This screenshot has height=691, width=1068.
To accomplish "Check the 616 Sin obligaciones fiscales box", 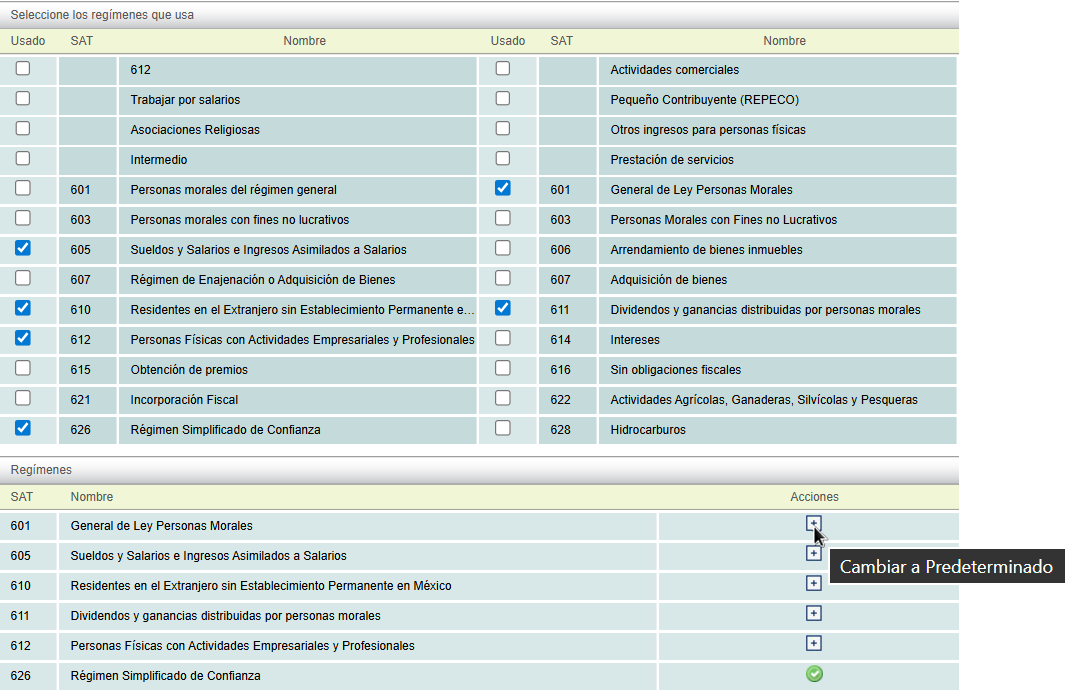I will (503, 368).
